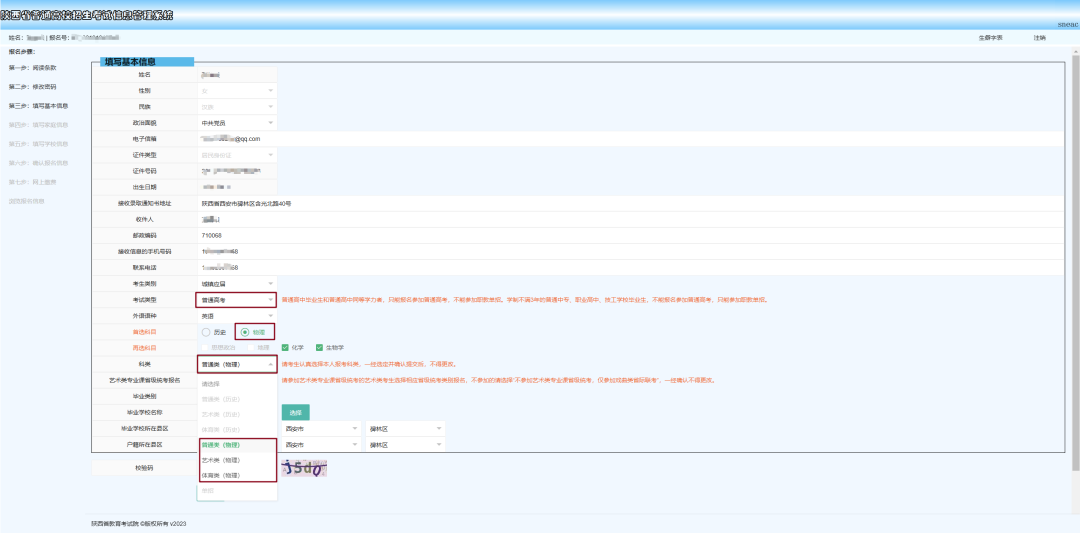The width and height of the screenshot is (1080, 533).
Task: Choose 体育类(历史) option
Action: (237, 429)
